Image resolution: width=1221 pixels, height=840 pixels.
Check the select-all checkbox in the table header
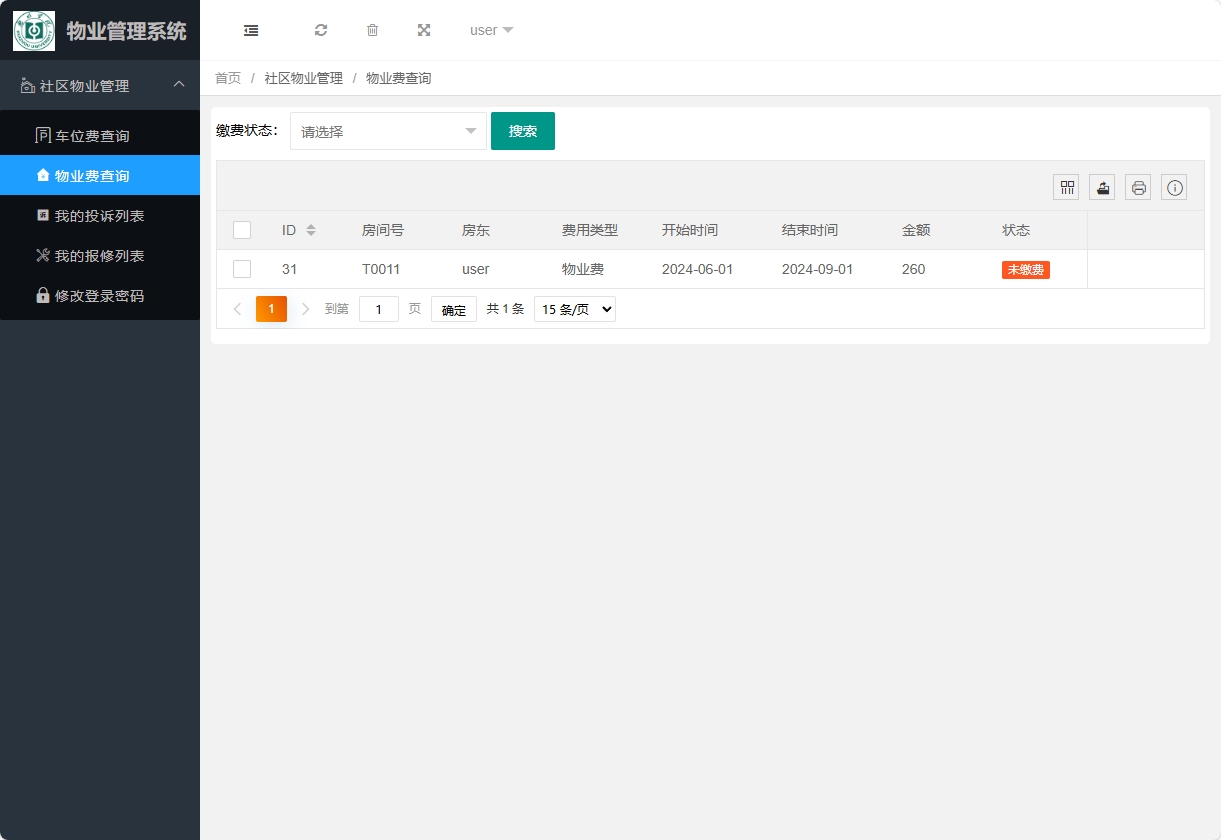242,229
